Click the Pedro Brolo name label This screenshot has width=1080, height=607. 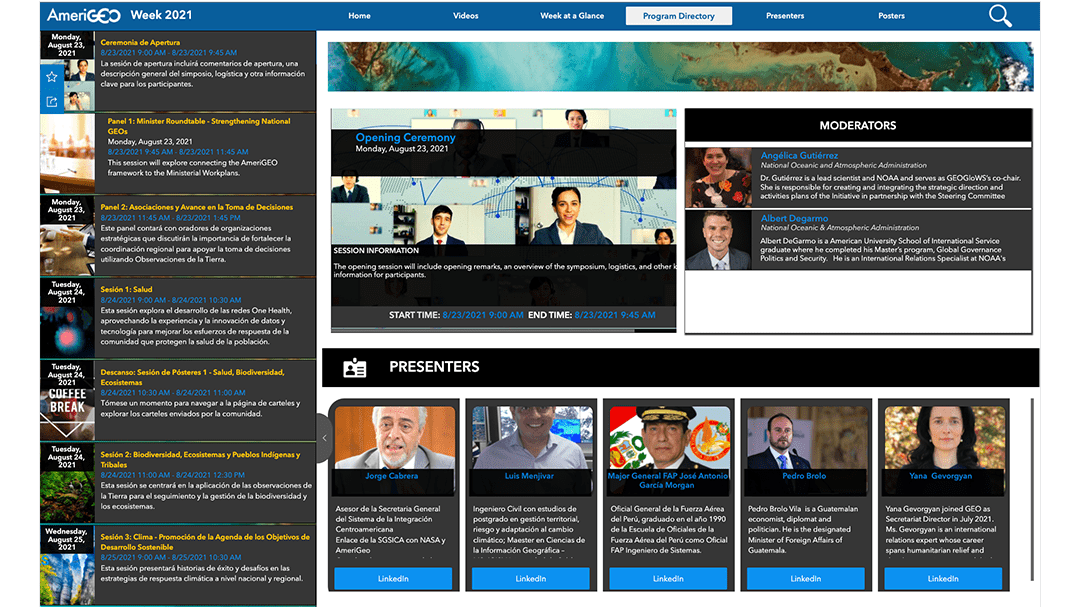click(804, 476)
